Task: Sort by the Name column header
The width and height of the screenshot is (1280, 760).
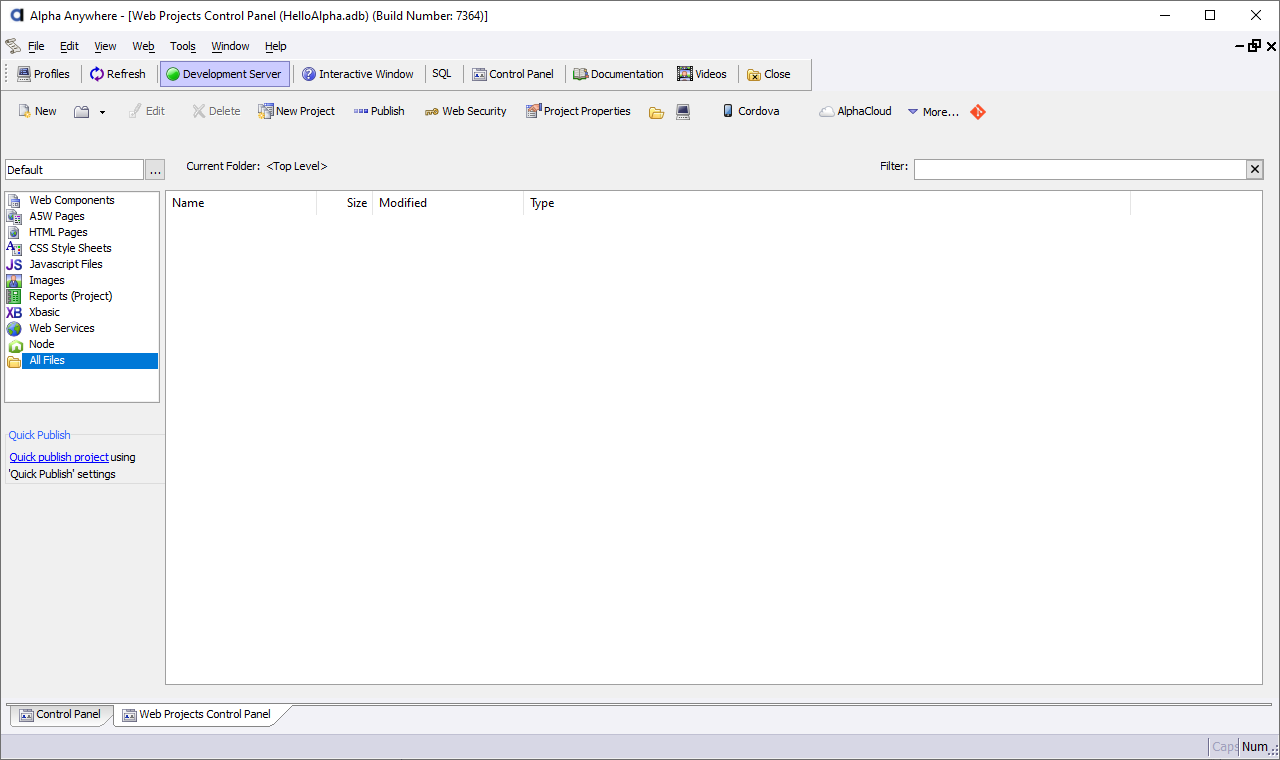Action: (241, 203)
